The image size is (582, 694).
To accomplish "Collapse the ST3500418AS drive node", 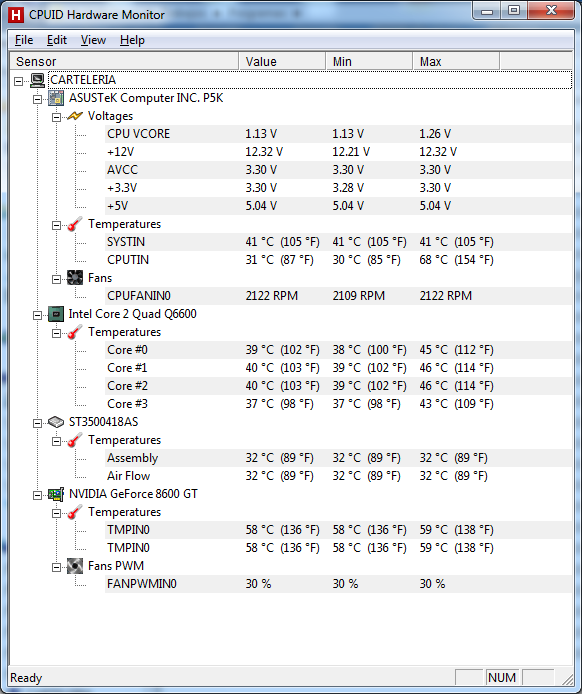I will tap(38, 424).
